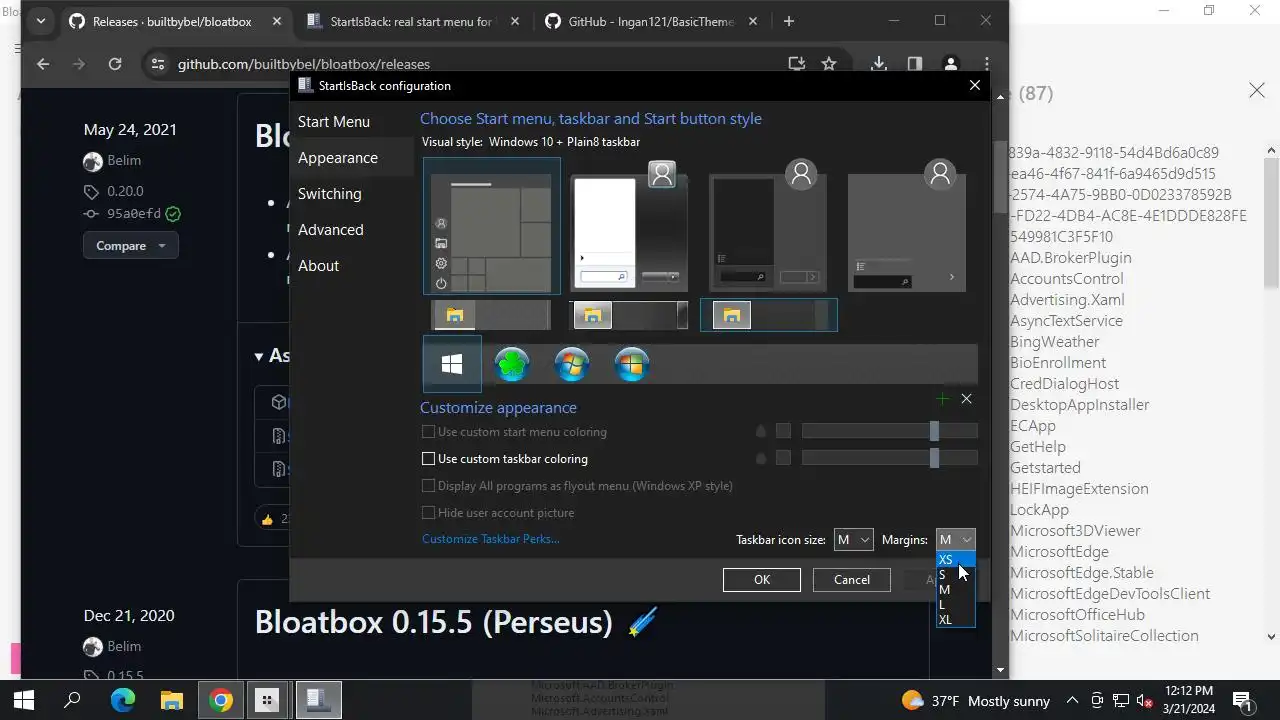This screenshot has height=720, width=1280.
Task: Open the 95a0efd commit link
Action: coord(134,214)
